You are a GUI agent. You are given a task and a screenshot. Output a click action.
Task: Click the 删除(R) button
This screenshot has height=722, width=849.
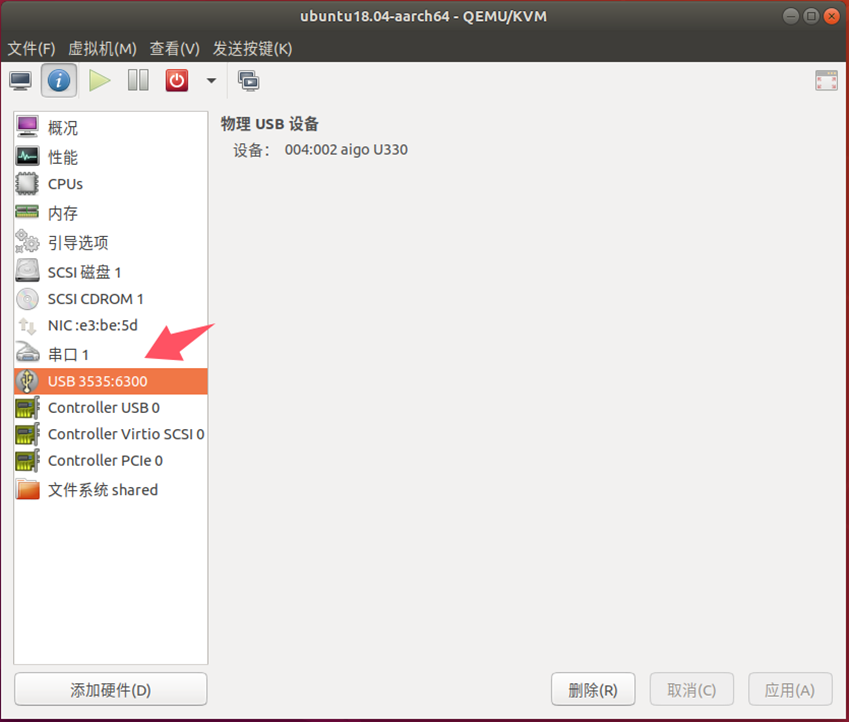pos(593,690)
